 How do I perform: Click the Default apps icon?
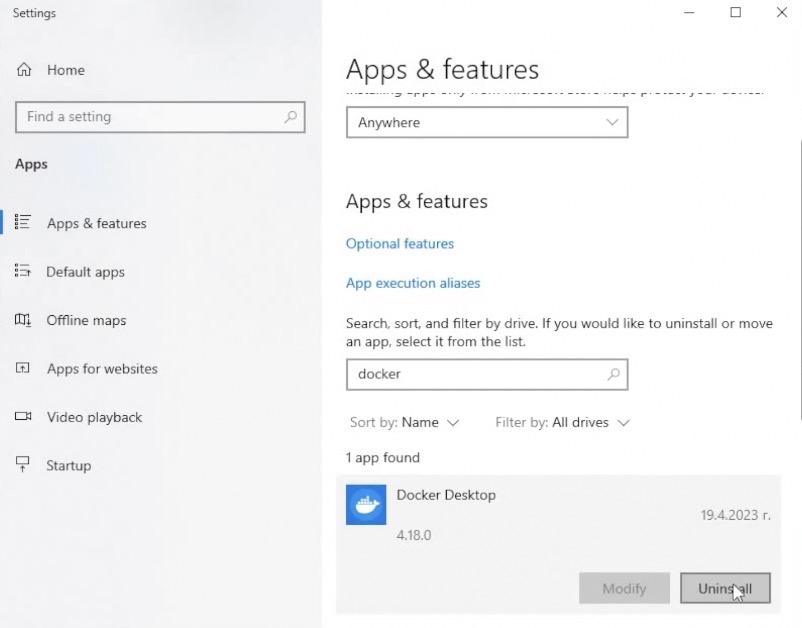[23, 271]
